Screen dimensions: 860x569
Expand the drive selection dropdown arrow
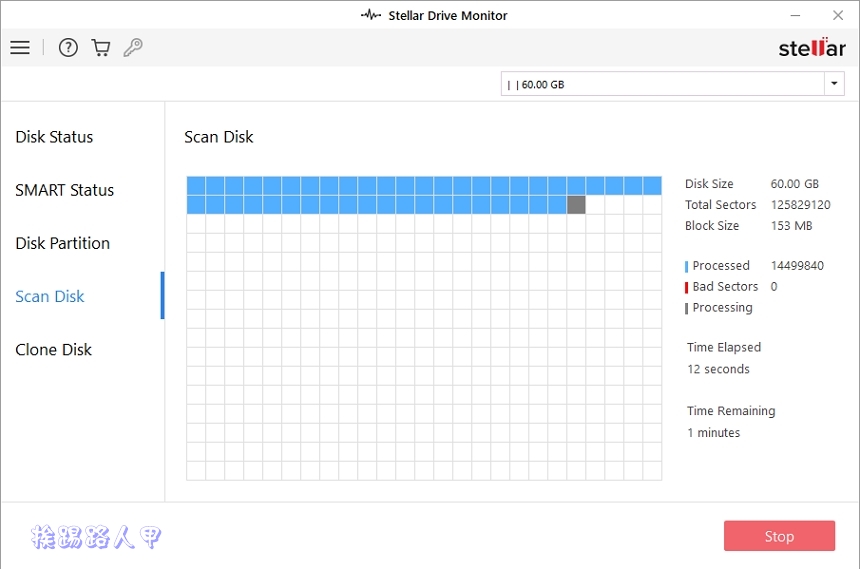[834, 84]
